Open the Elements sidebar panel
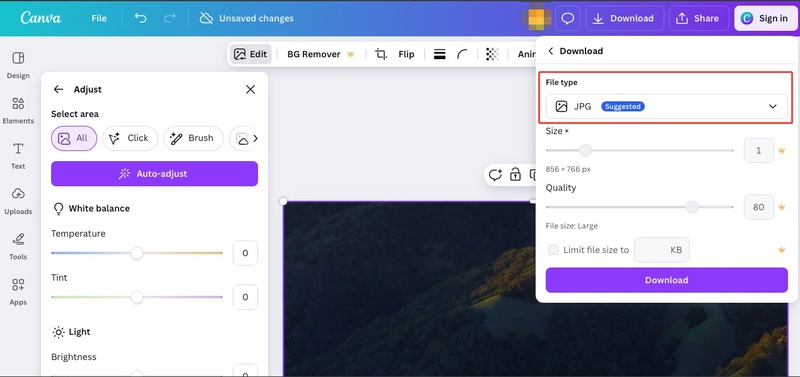Image resolution: width=800 pixels, height=377 pixels. pos(18,111)
